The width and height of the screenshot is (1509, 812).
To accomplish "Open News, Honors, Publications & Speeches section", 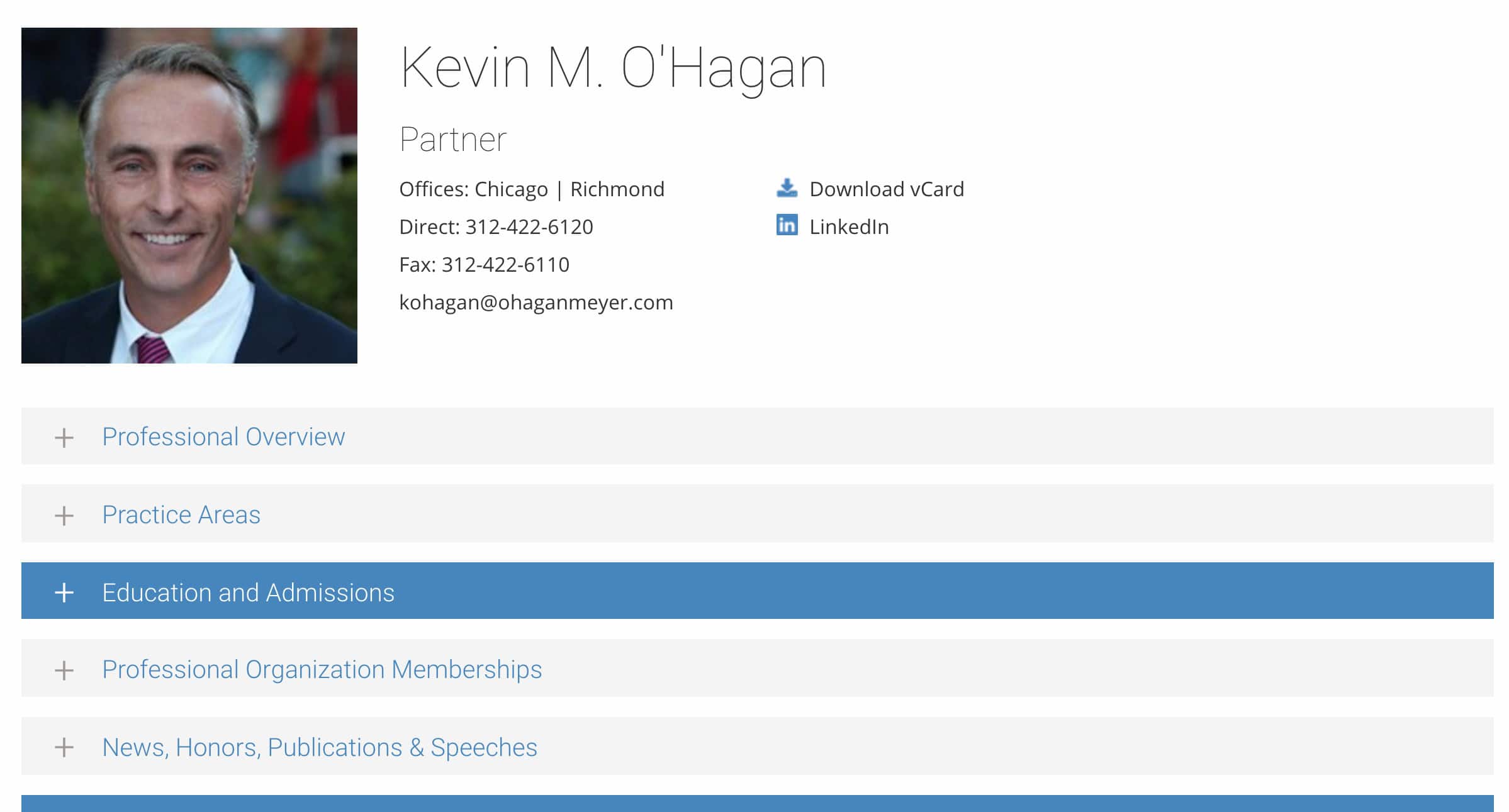I will tap(757, 747).
